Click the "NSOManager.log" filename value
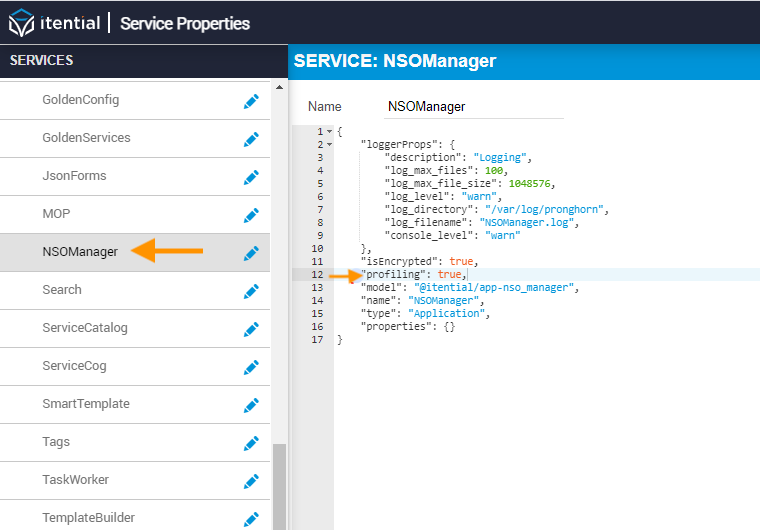Screen dimensions: 760x530 tap(527, 223)
